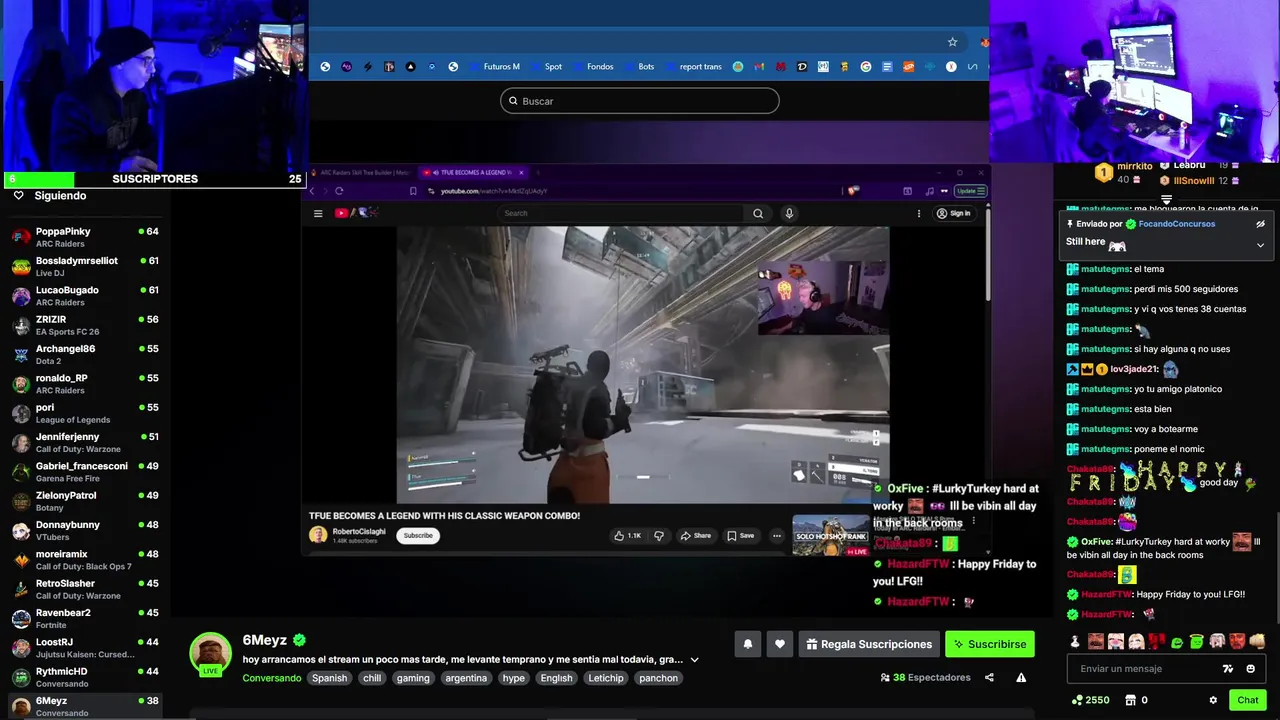
Task: Click the bookmark star in the top browser bar
Action: (x=952, y=42)
